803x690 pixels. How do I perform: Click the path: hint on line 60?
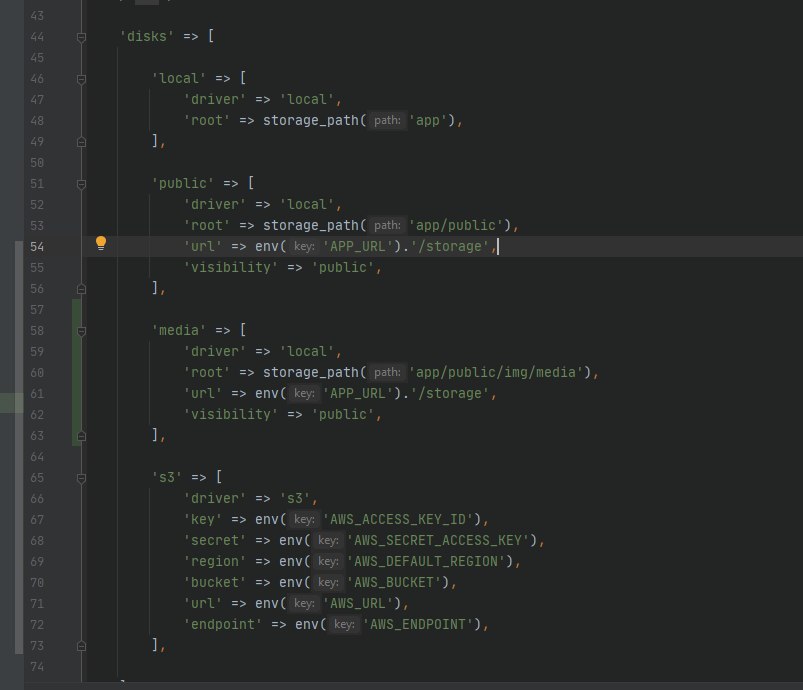click(387, 372)
